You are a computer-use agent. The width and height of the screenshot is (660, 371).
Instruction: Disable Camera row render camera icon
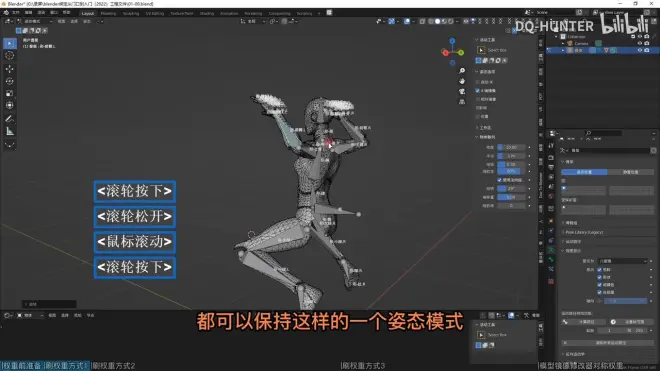pos(647,43)
